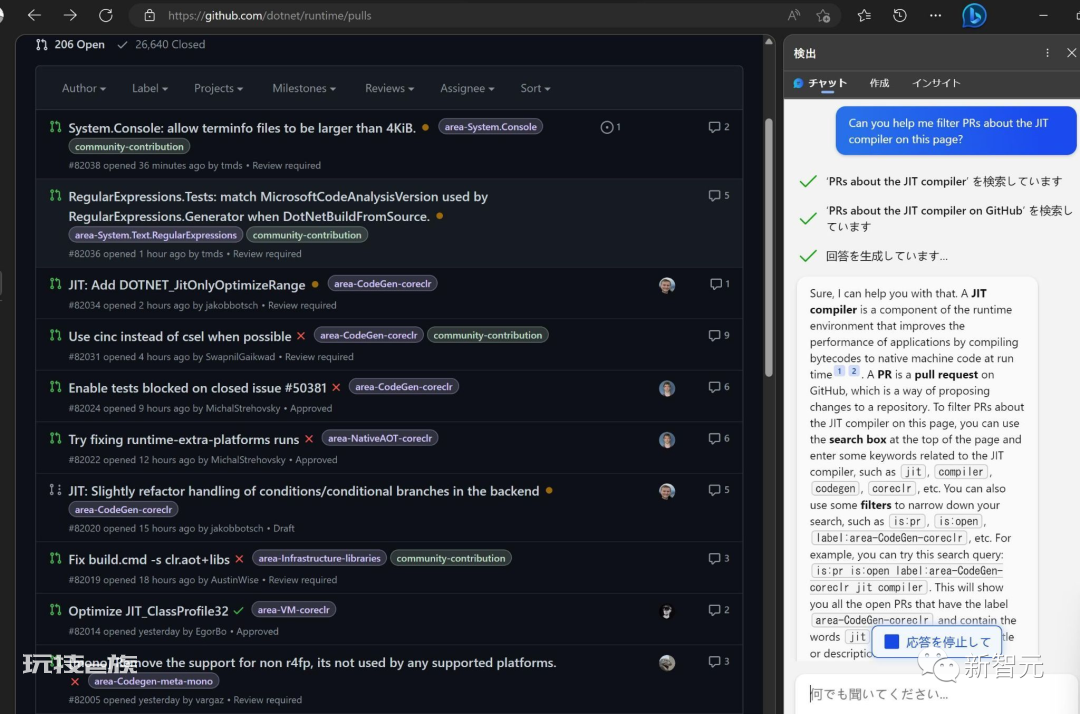Open linked issue count of System.Console PR
The image size is (1080, 714).
(x=610, y=127)
